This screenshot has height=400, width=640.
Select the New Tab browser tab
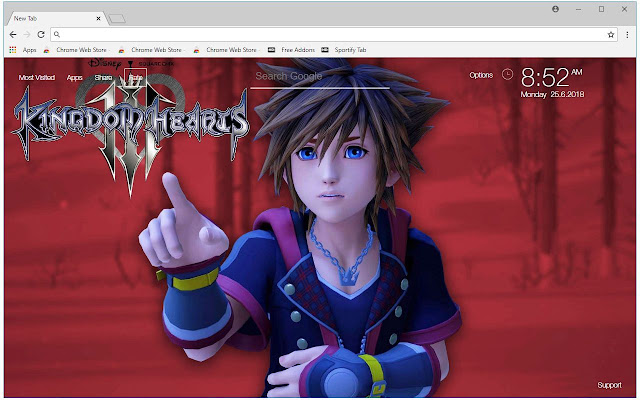click(56, 18)
